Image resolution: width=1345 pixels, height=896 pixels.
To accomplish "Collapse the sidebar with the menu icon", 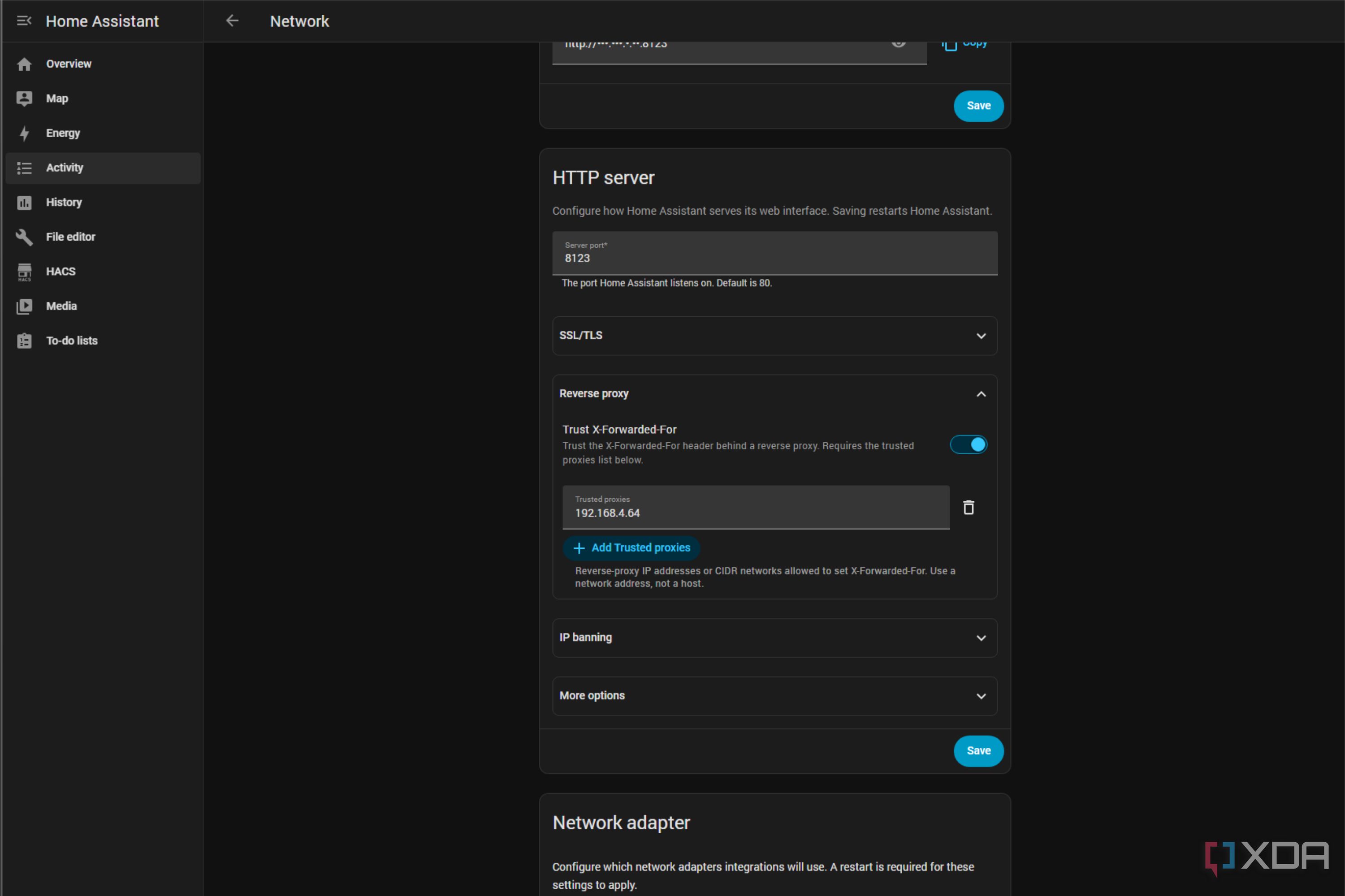I will click(x=24, y=21).
